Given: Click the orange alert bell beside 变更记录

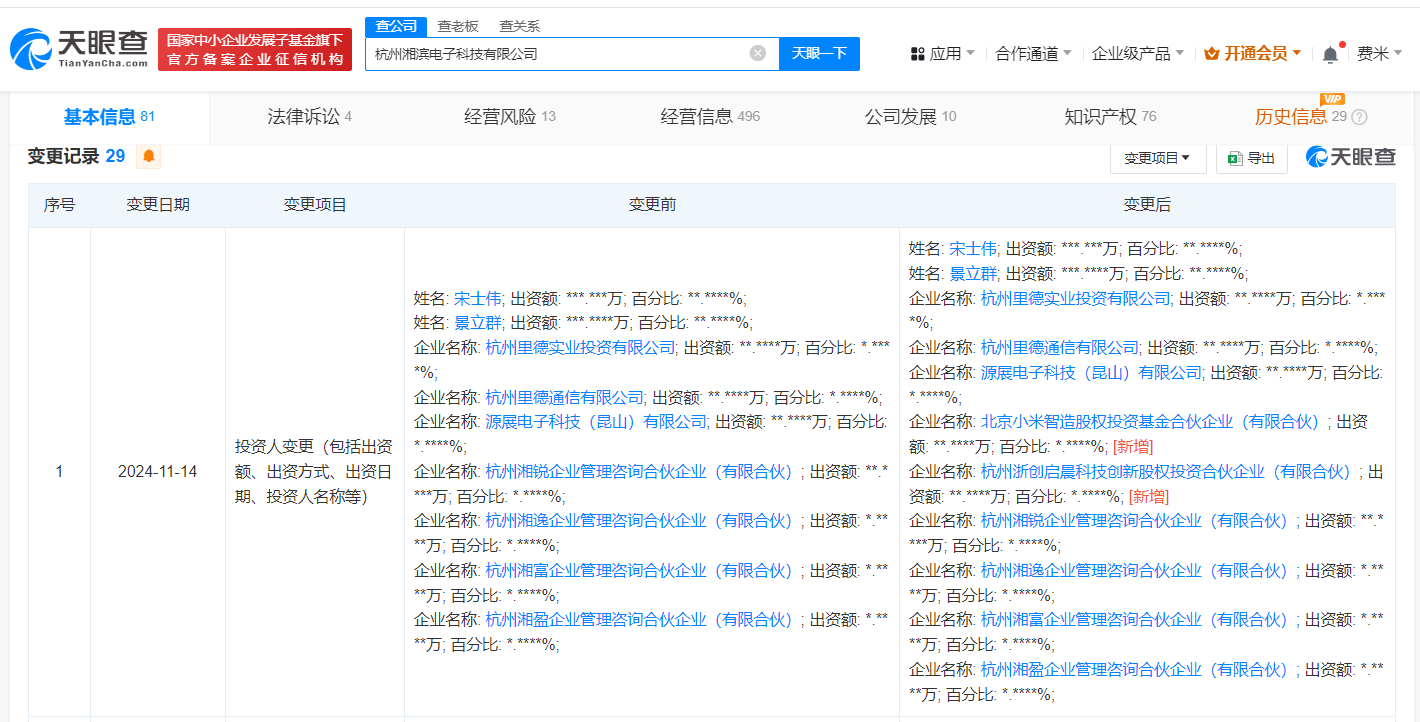Looking at the screenshot, I should click(148, 156).
